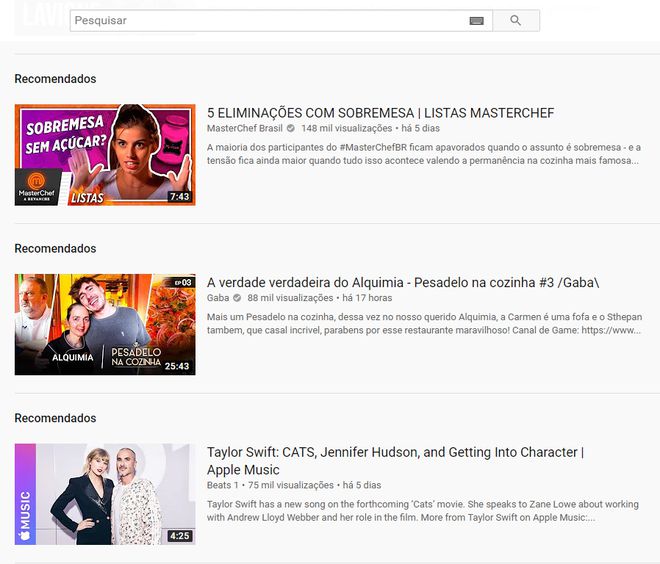Open title 'Taylor Swift: CATS, Jennifer Hudson'
This screenshot has width=660, height=564.
pyautogui.click(x=314, y=452)
